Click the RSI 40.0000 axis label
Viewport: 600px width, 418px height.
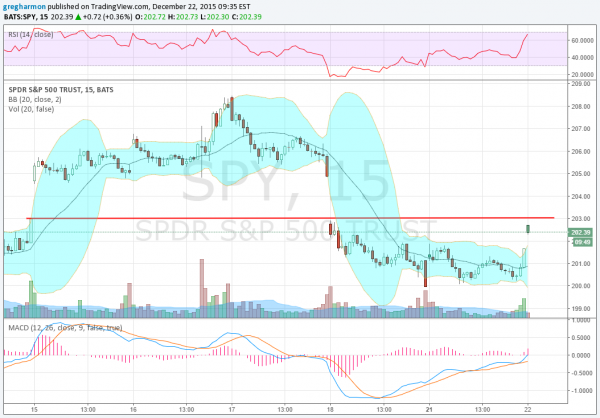[582, 57]
